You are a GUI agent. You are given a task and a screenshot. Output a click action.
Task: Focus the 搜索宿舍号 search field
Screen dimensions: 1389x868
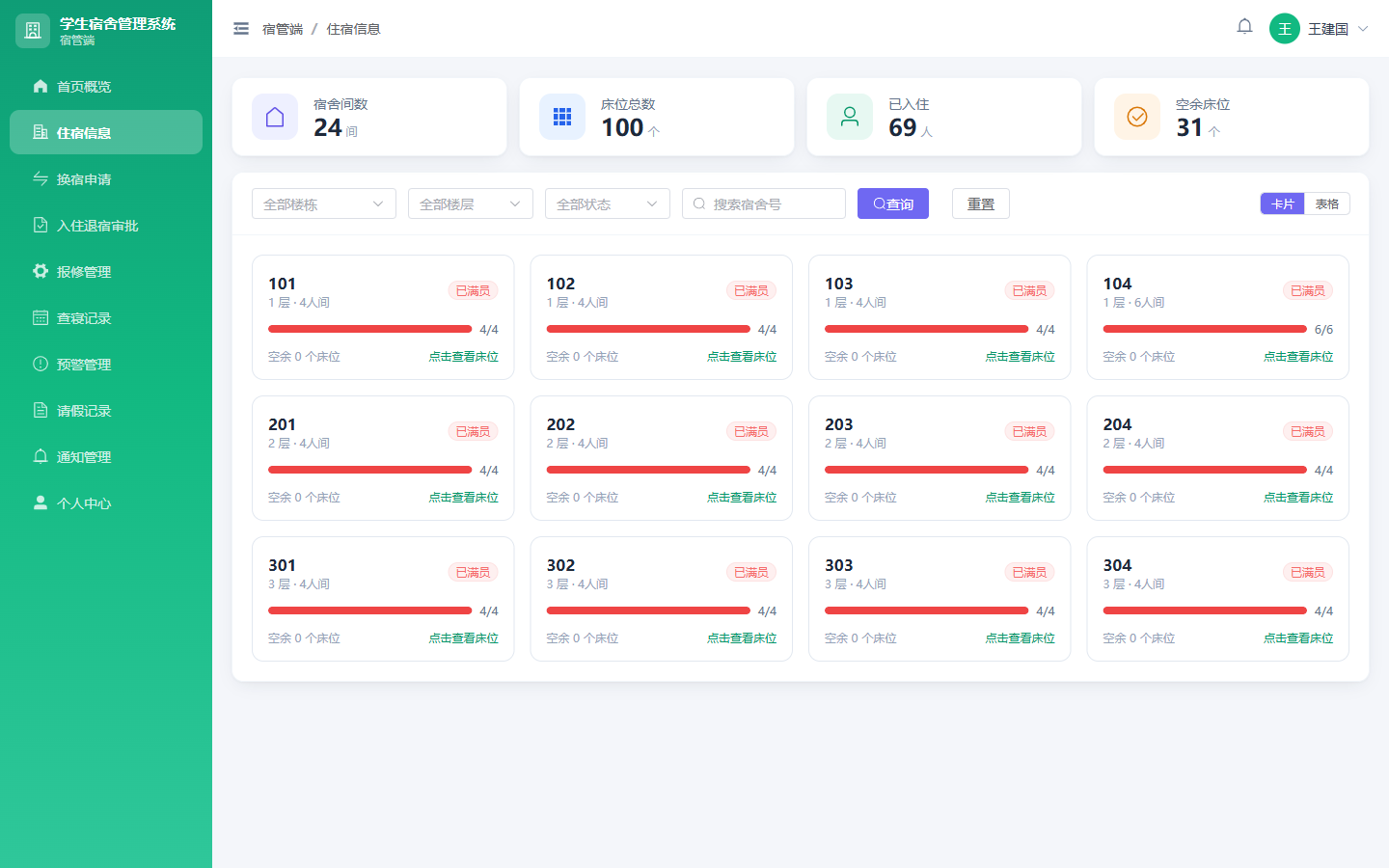(764, 203)
